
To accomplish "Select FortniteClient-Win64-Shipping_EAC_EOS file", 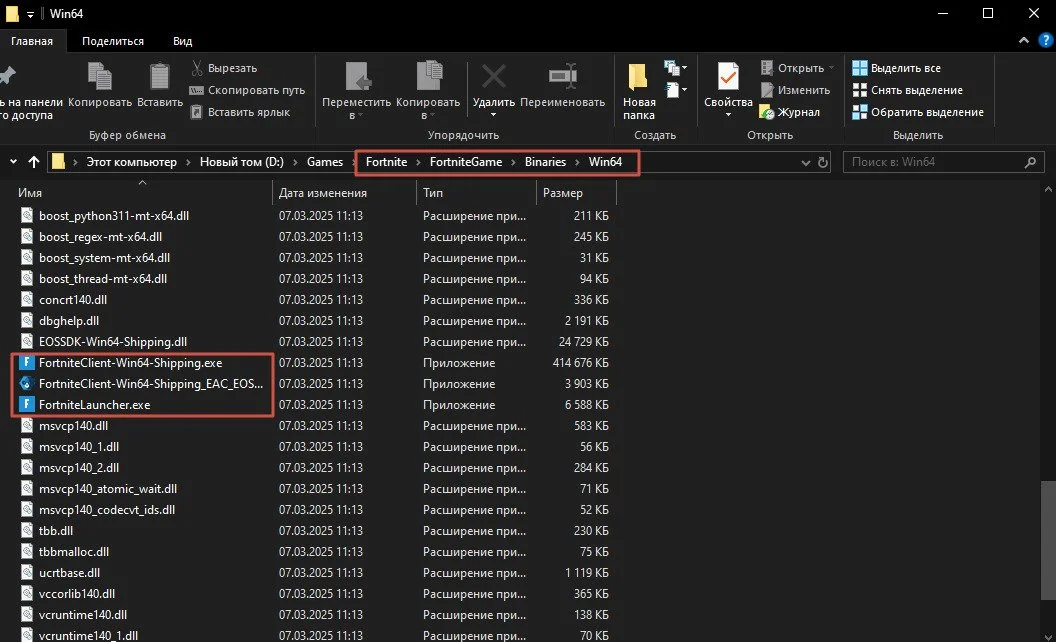I will (x=151, y=384).
